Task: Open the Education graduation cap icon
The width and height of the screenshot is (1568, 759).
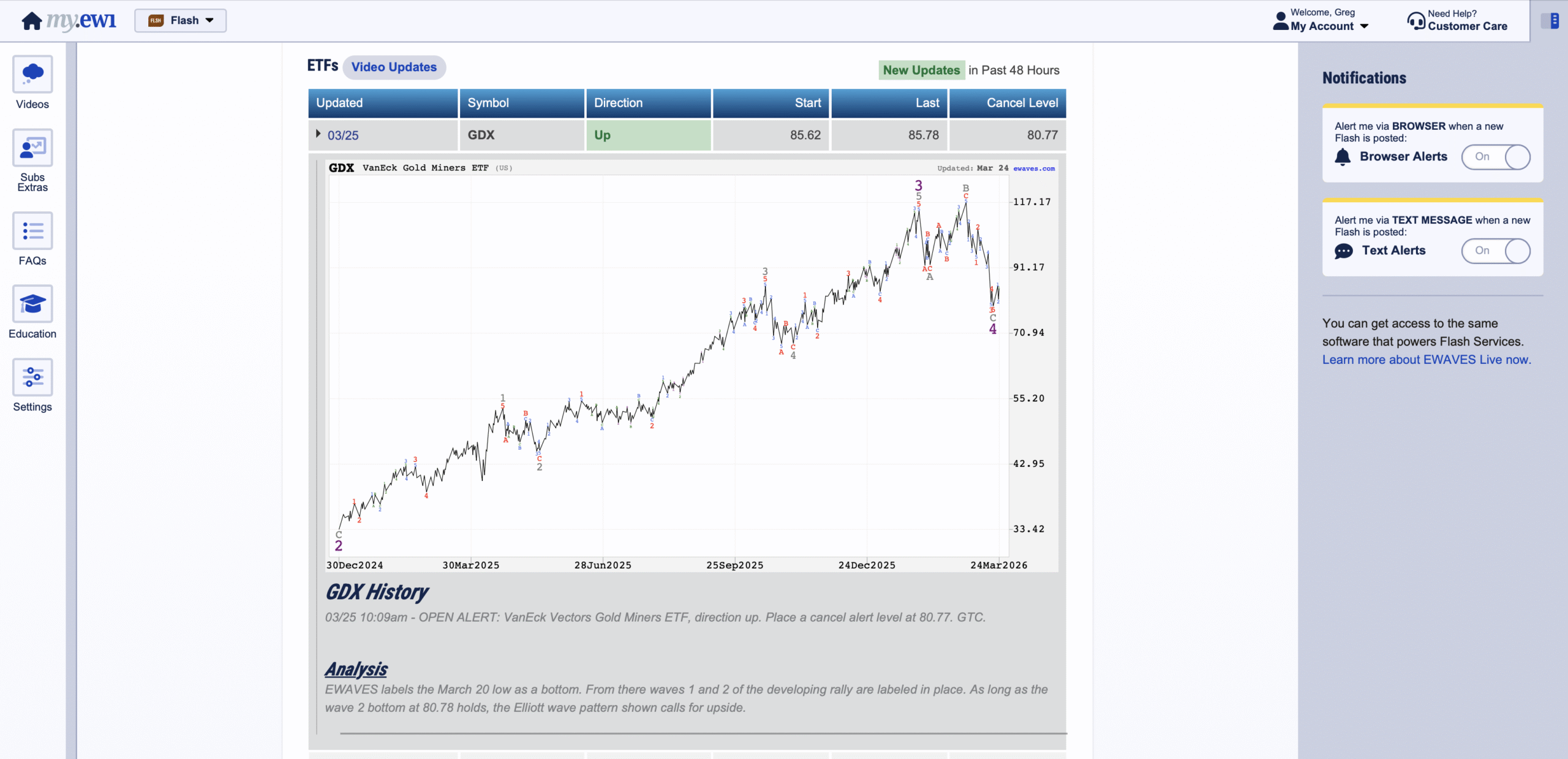Action: click(32, 304)
